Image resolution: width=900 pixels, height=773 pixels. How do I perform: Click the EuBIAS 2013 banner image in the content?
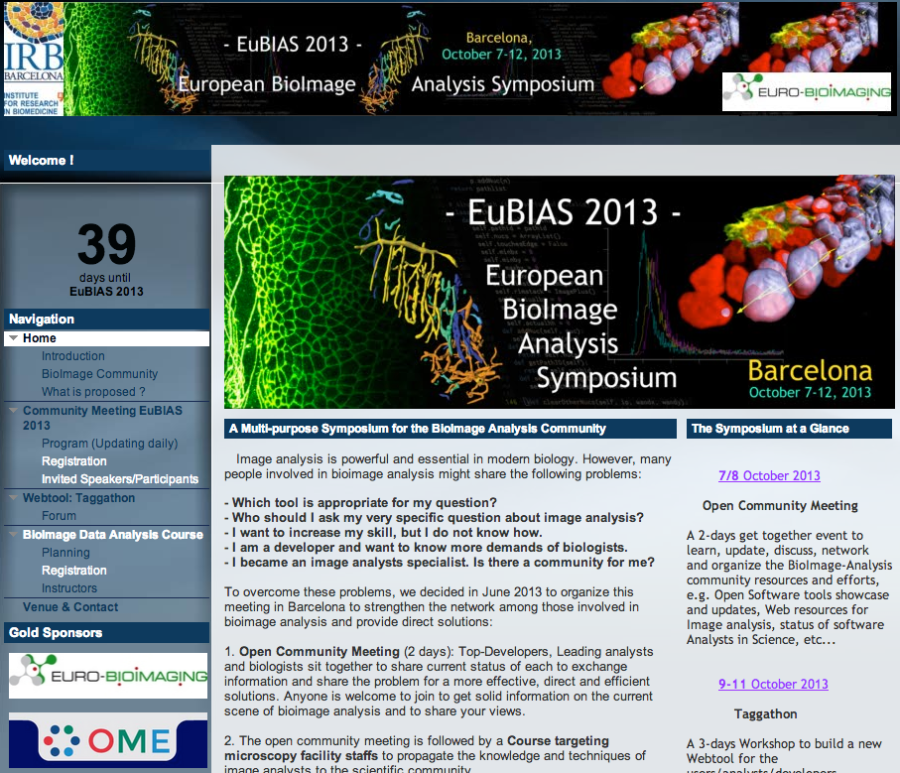click(555, 288)
